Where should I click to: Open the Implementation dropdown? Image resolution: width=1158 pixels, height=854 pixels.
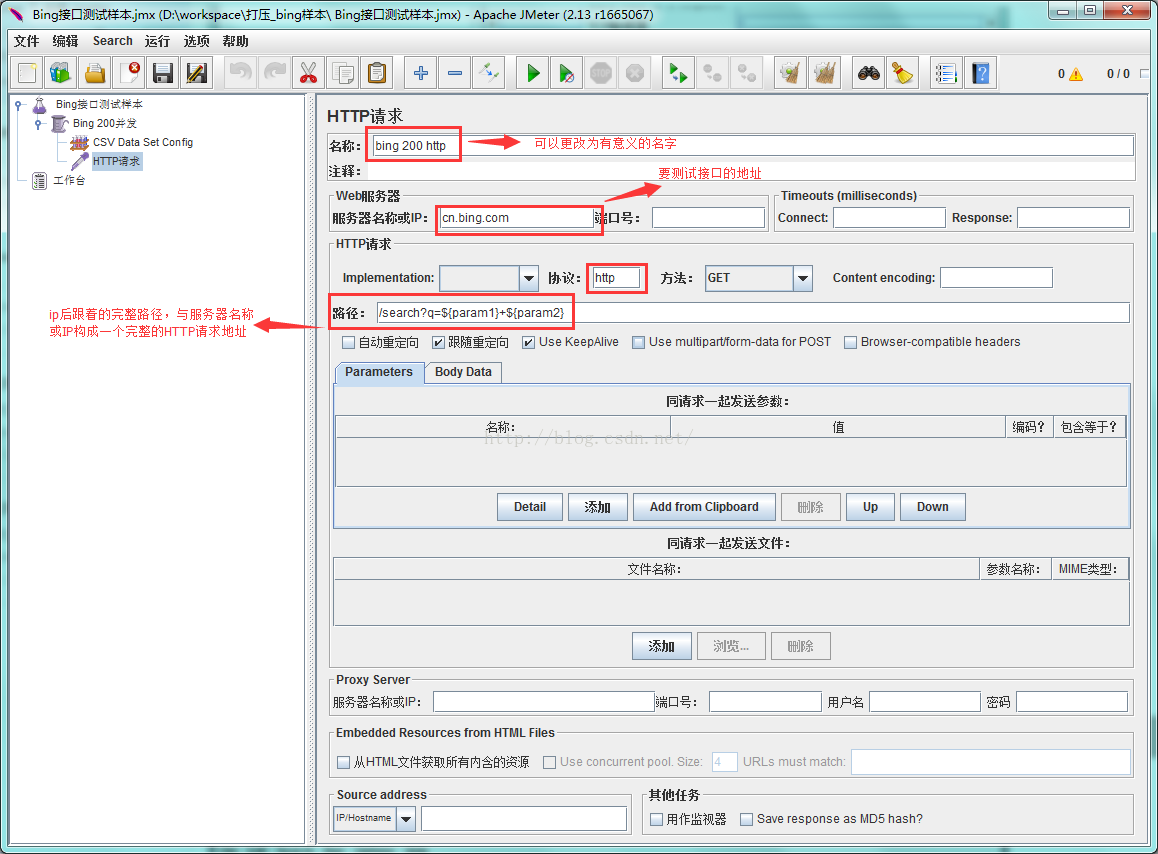529,279
